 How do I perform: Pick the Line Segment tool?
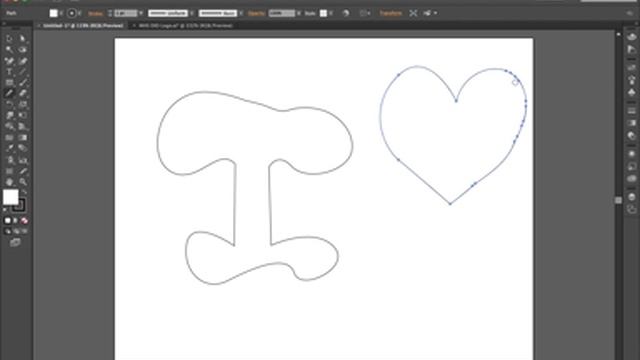[22, 72]
